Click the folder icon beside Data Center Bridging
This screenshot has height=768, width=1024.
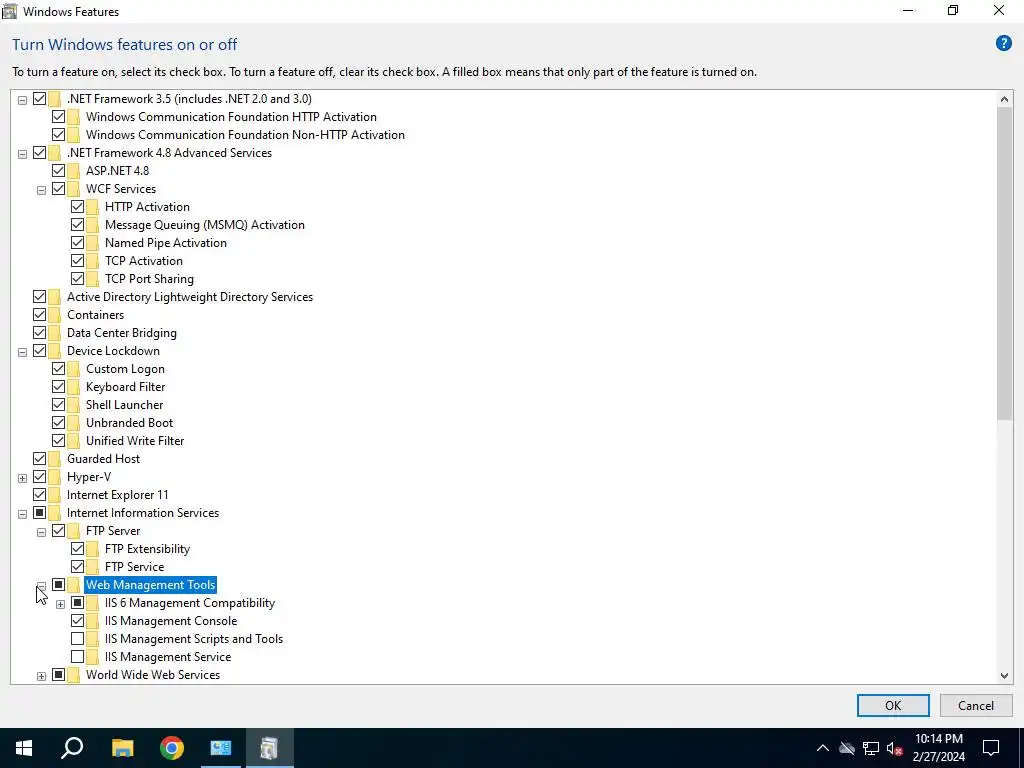coord(55,333)
